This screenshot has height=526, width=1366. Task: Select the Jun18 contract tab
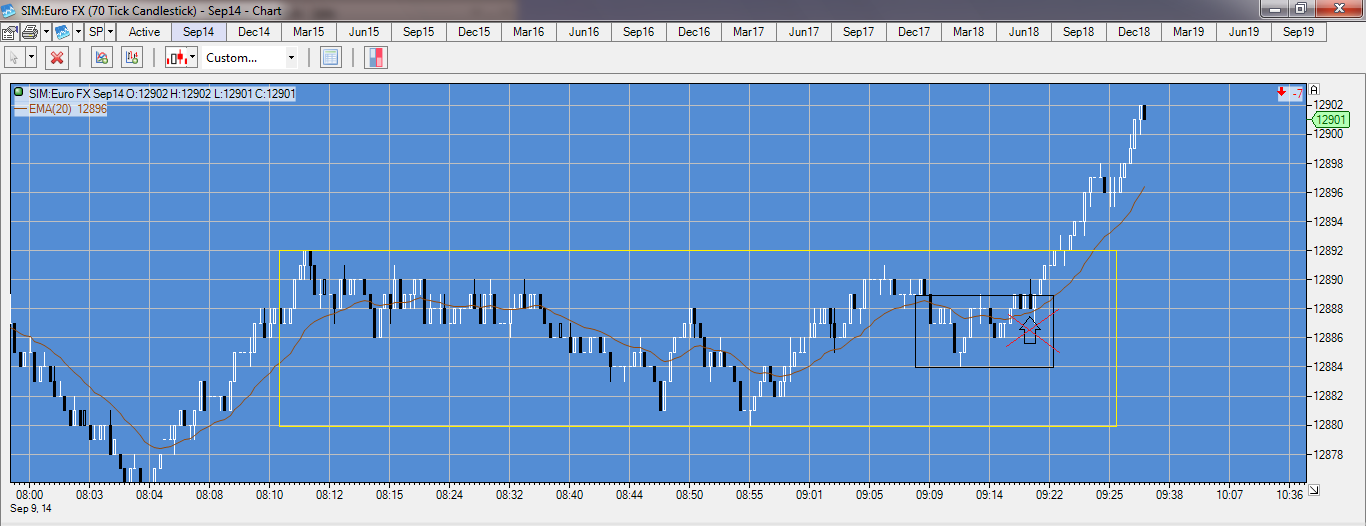point(1024,32)
